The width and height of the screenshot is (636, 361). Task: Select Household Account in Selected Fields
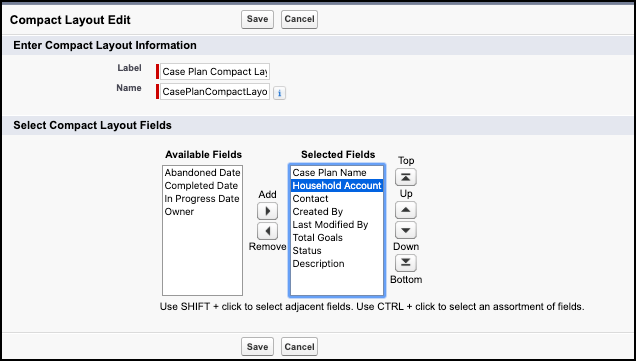pos(337,186)
